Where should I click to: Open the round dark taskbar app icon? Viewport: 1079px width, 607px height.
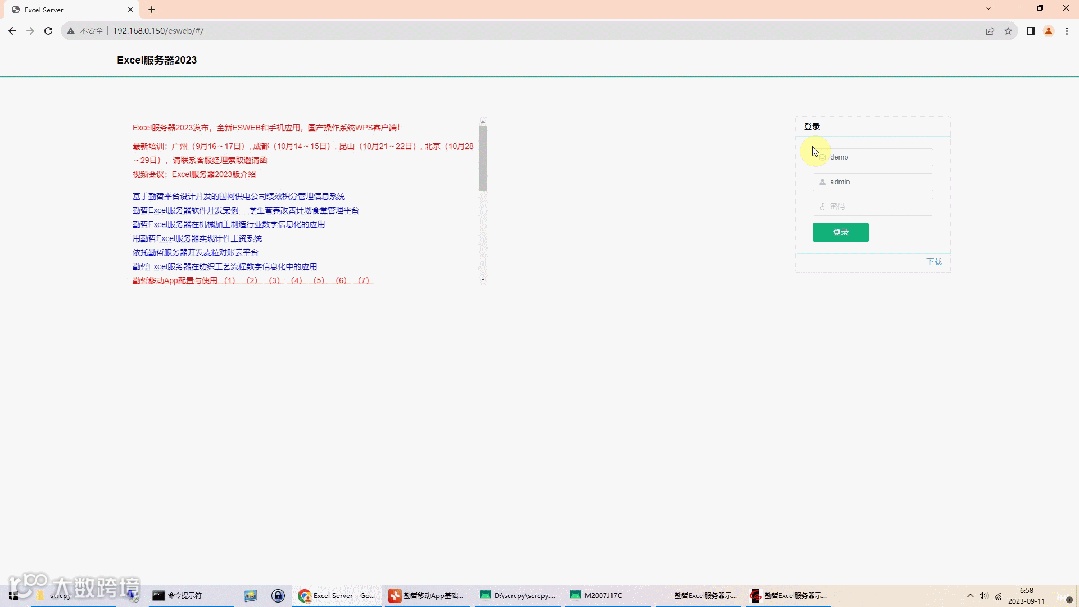pyautogui.click(x=278, y=595)
